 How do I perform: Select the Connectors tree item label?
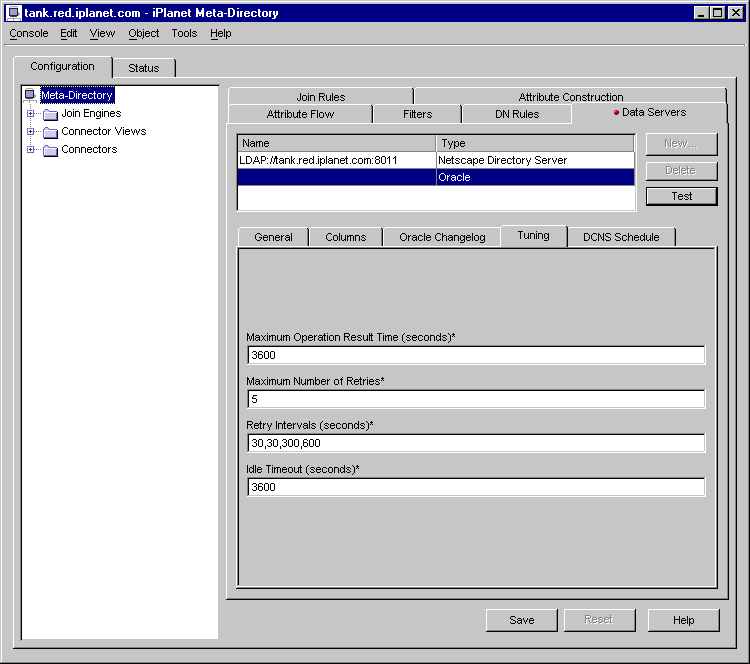pos(89,149)
